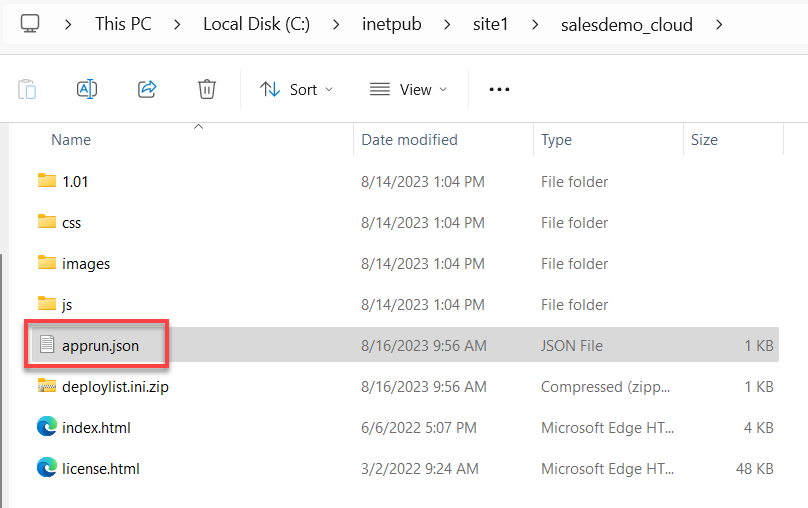
Task: Click the This PC monitor icon
Action: (30, 24)
